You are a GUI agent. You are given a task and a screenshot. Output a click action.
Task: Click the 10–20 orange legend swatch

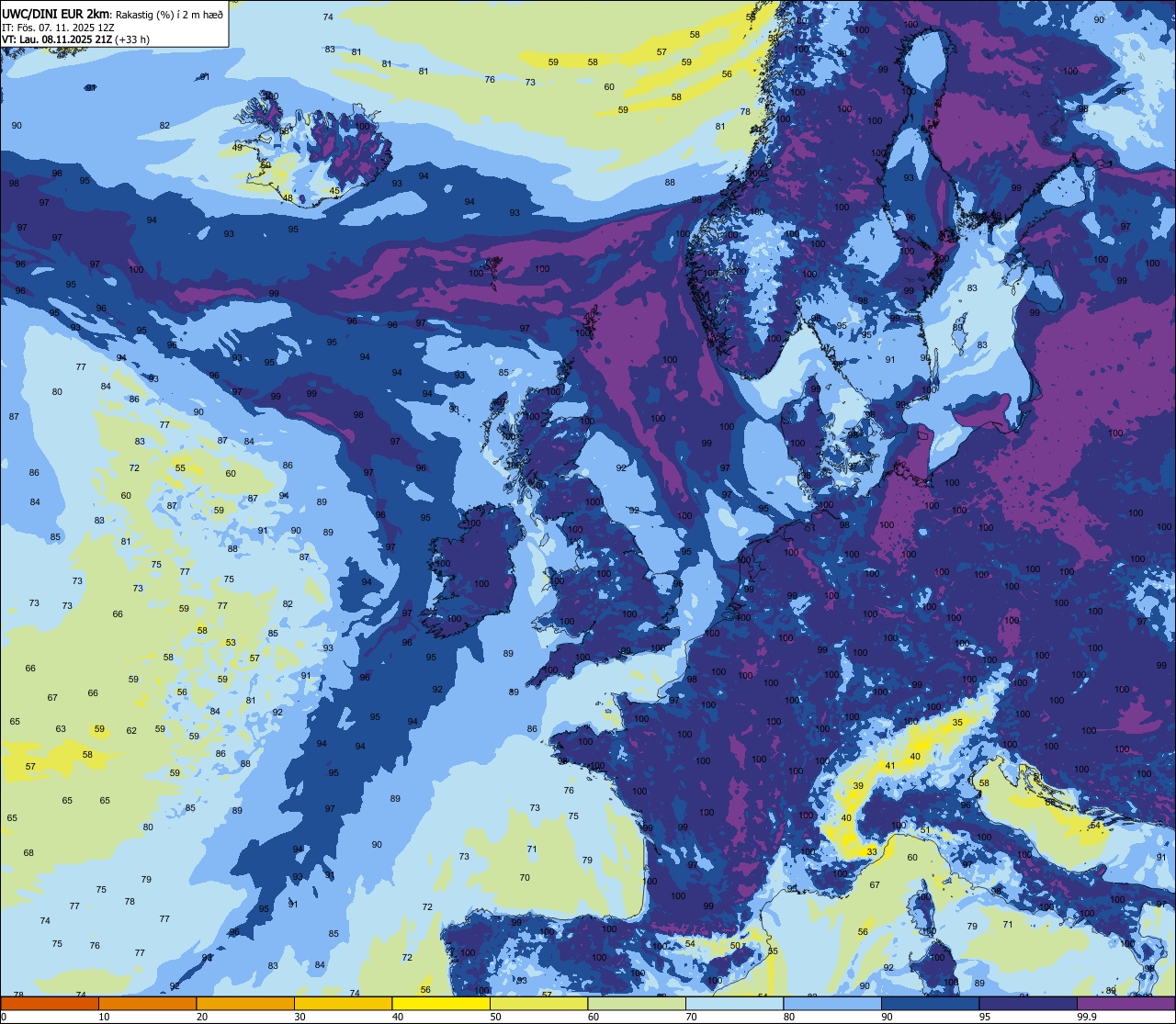(x=147, y=1003)
